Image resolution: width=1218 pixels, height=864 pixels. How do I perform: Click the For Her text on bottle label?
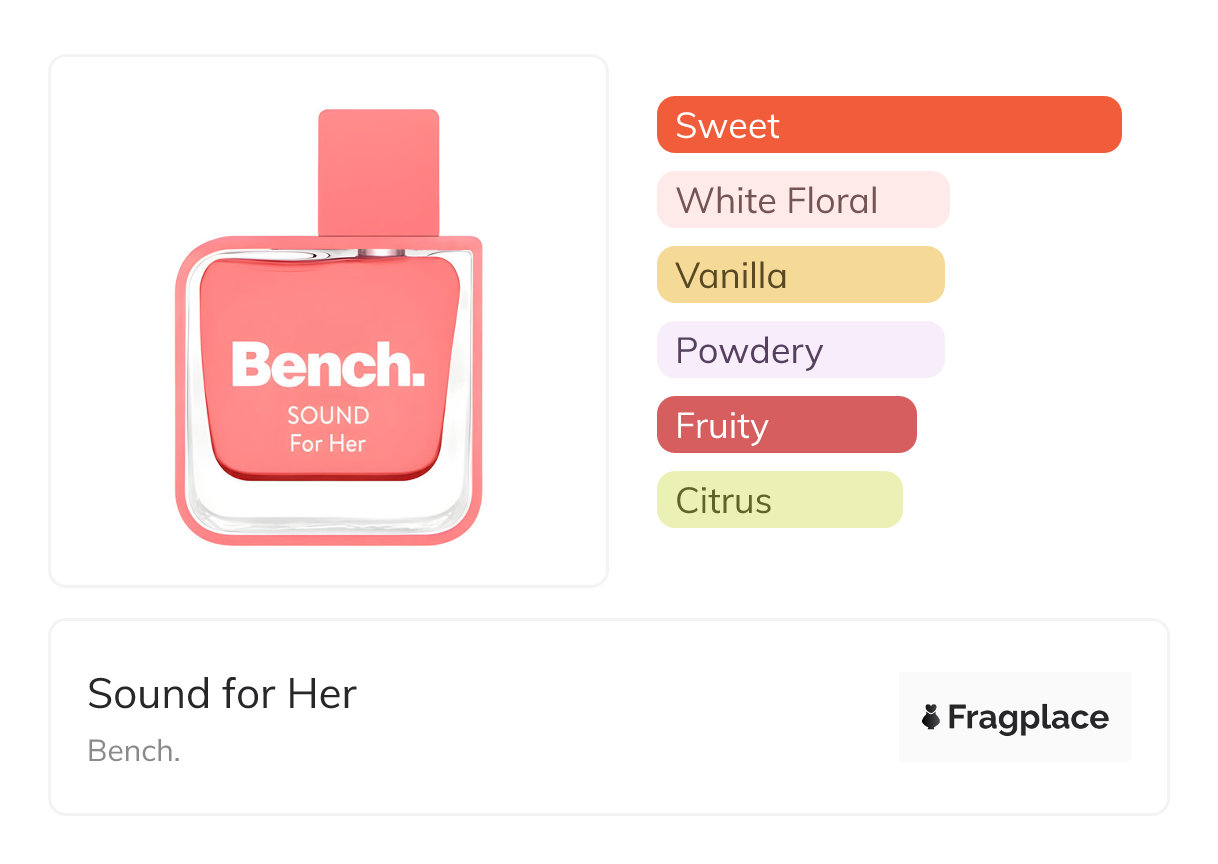point(328,443)
